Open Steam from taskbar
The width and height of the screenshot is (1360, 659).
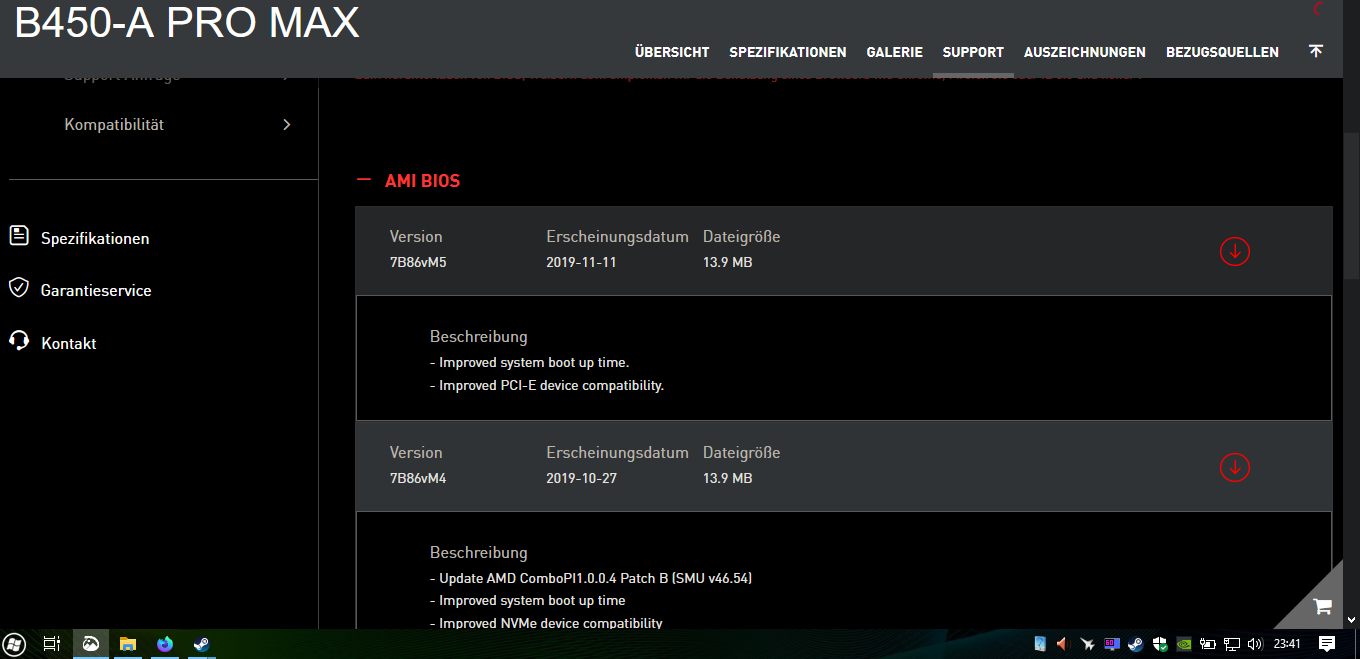pyautogui.click(x=202, y=644)
